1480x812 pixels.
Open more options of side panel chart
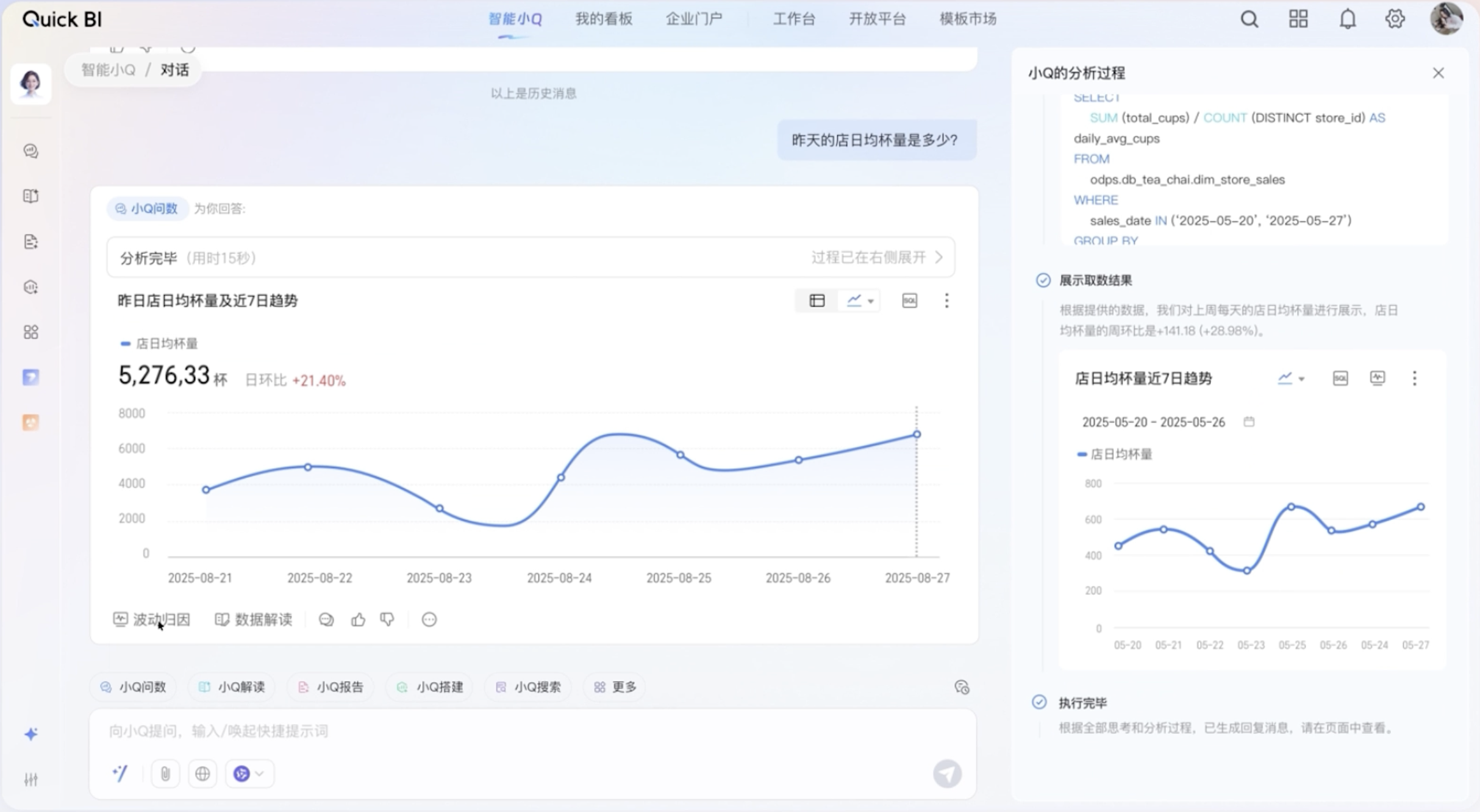1415,379
